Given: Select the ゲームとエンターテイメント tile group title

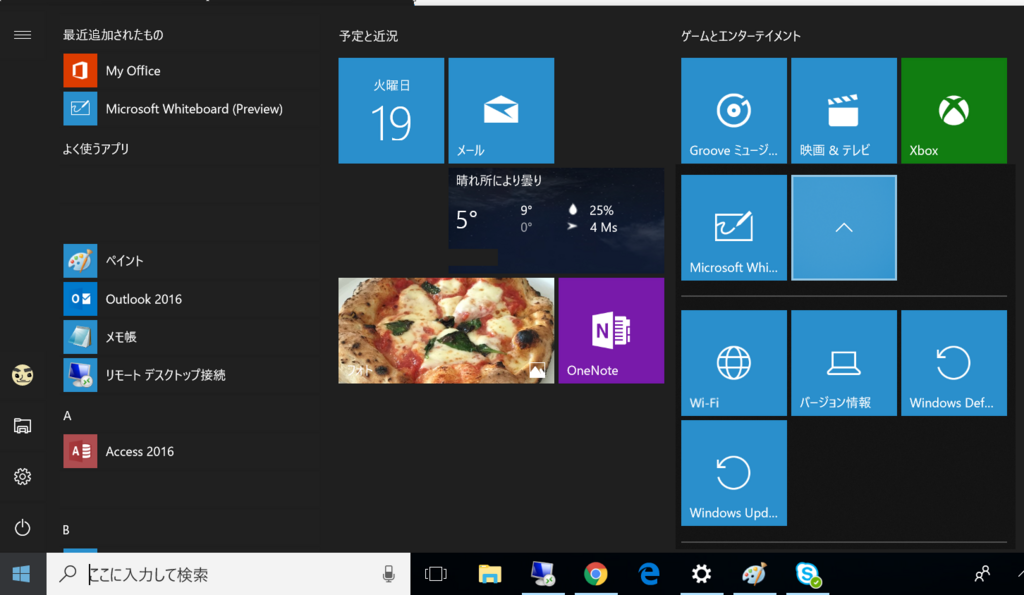Looking at the screenshot, I should (741, 36).
